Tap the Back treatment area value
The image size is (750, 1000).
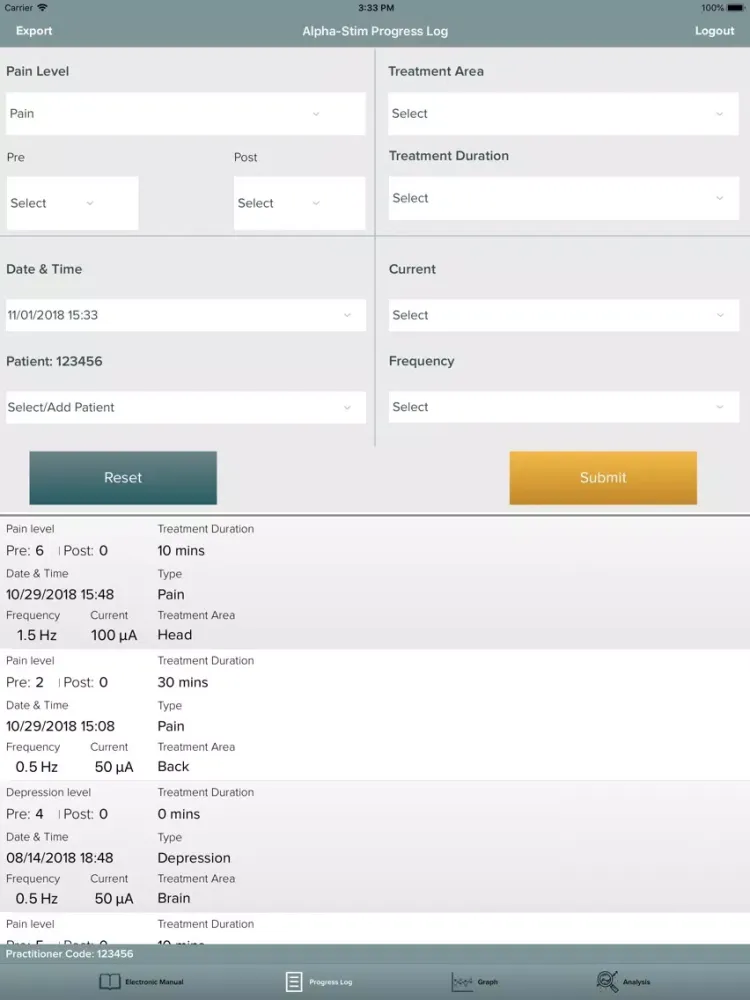click(x=173, y=767)
